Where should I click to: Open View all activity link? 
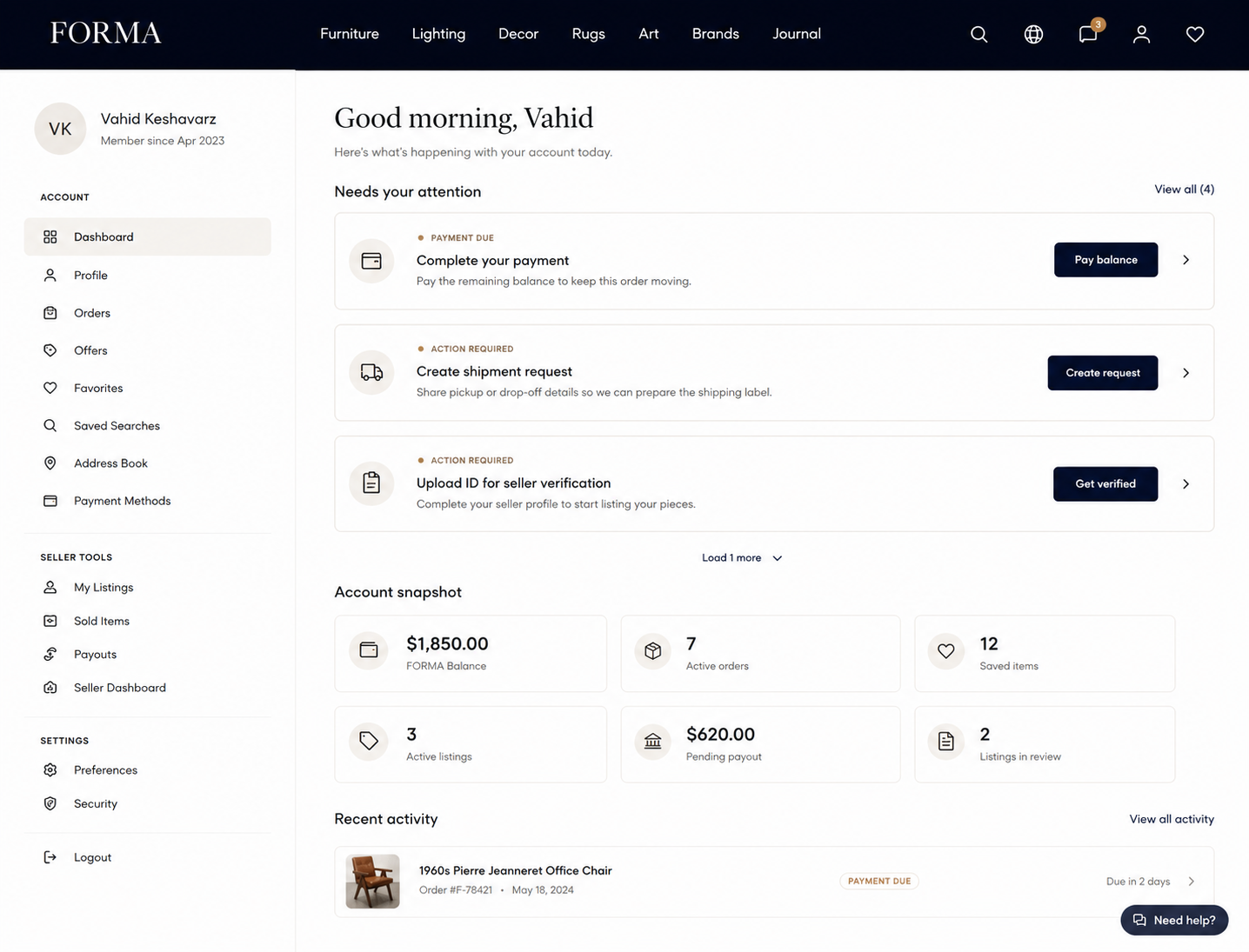[1172, 819]
